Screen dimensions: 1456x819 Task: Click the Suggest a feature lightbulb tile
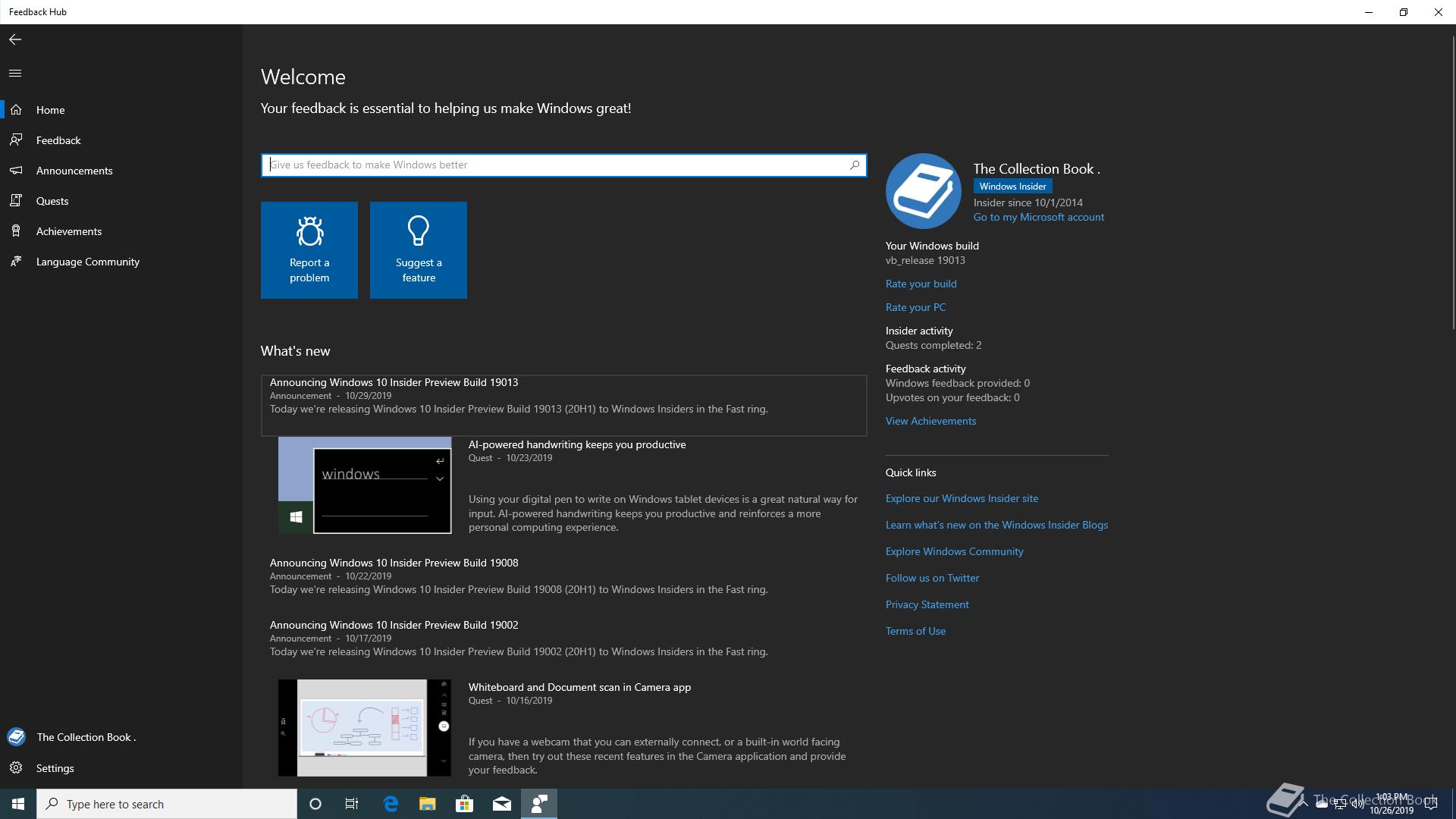(419, 250)
